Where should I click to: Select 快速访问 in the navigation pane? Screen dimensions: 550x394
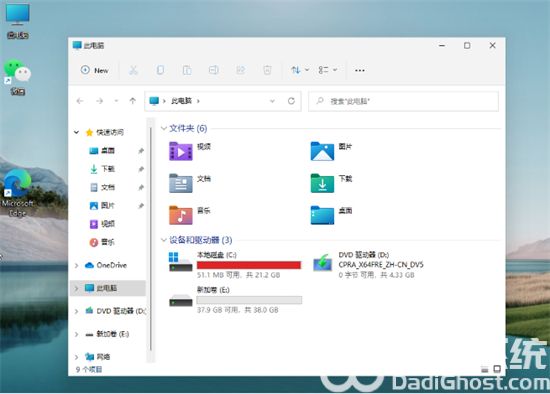click(x=110, y=132)
